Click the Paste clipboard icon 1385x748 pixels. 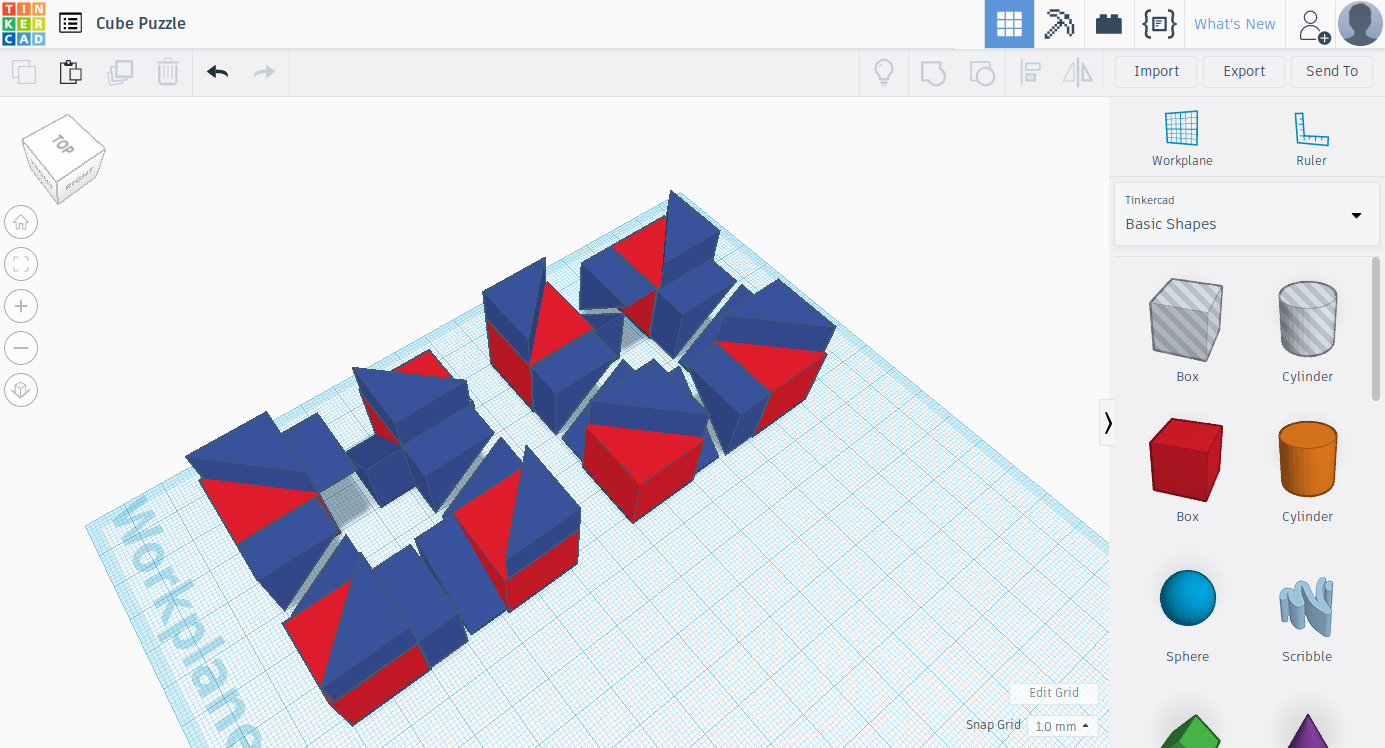(x=70, y=72)
